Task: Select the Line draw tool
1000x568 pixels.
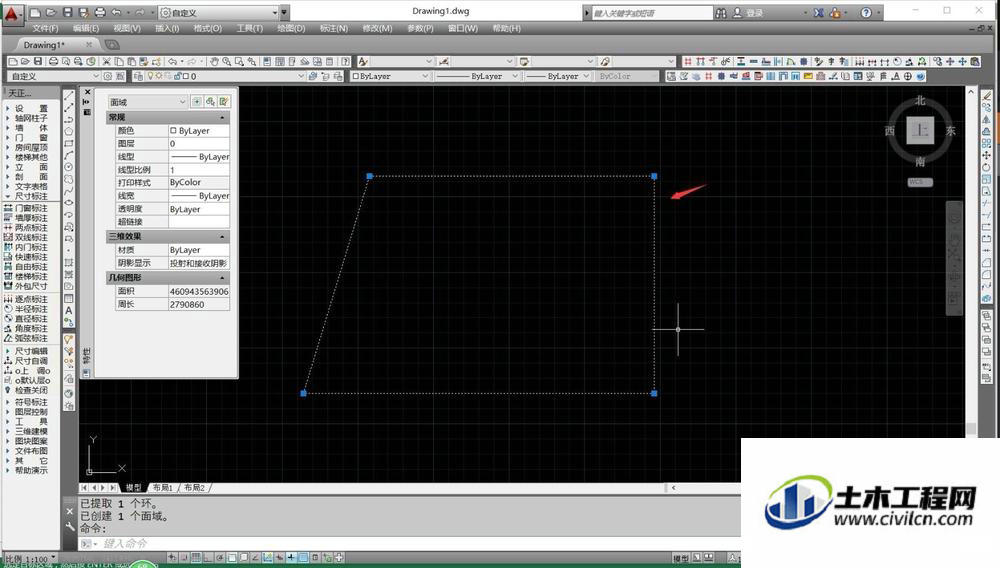Action: [69, 96]
